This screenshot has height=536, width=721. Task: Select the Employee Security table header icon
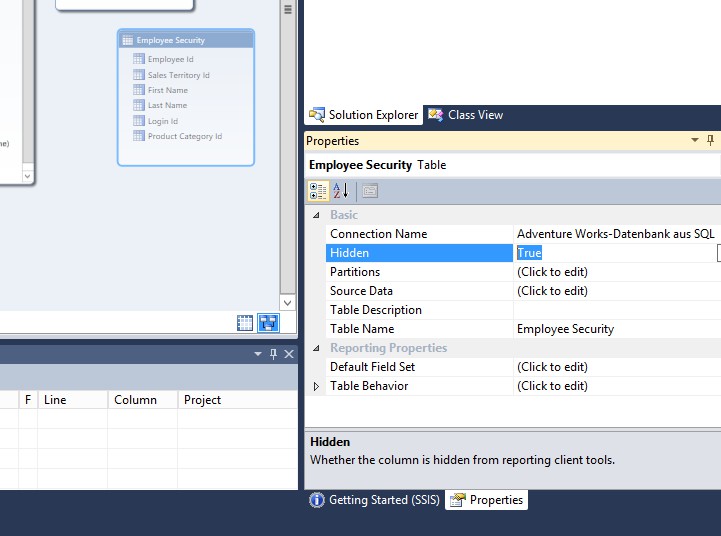(x=127, y=40)
